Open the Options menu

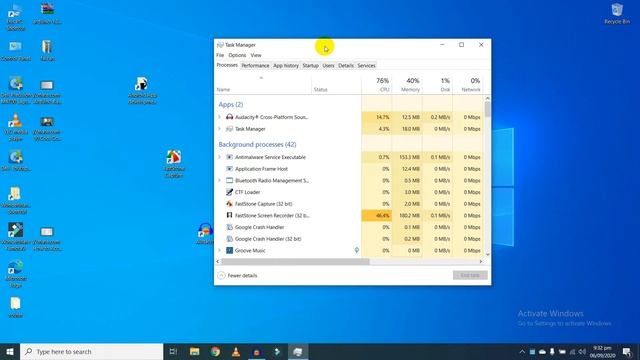pyautogui.click(x=237, y=55)
